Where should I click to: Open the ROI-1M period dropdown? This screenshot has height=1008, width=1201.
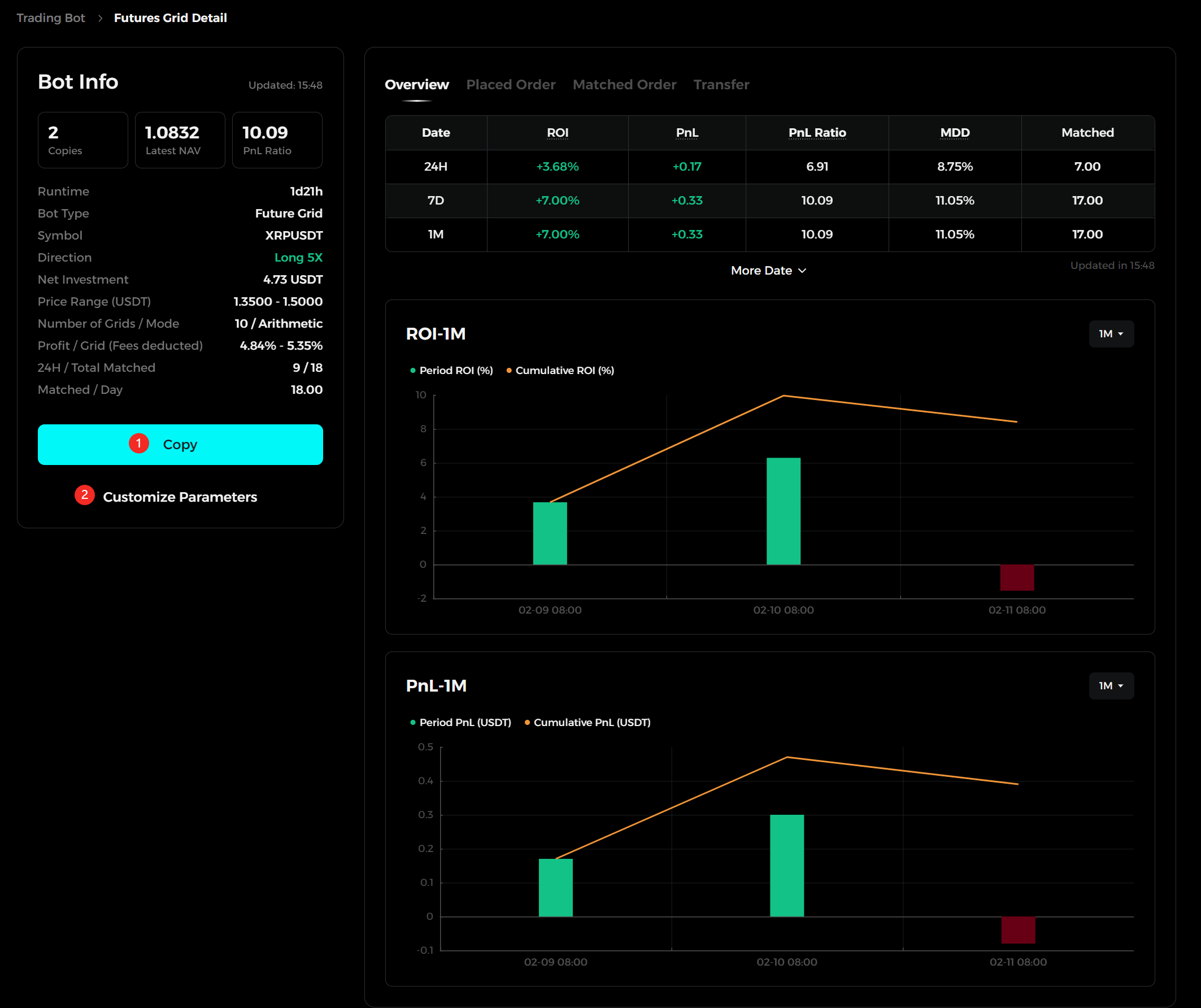point(1111,333)
